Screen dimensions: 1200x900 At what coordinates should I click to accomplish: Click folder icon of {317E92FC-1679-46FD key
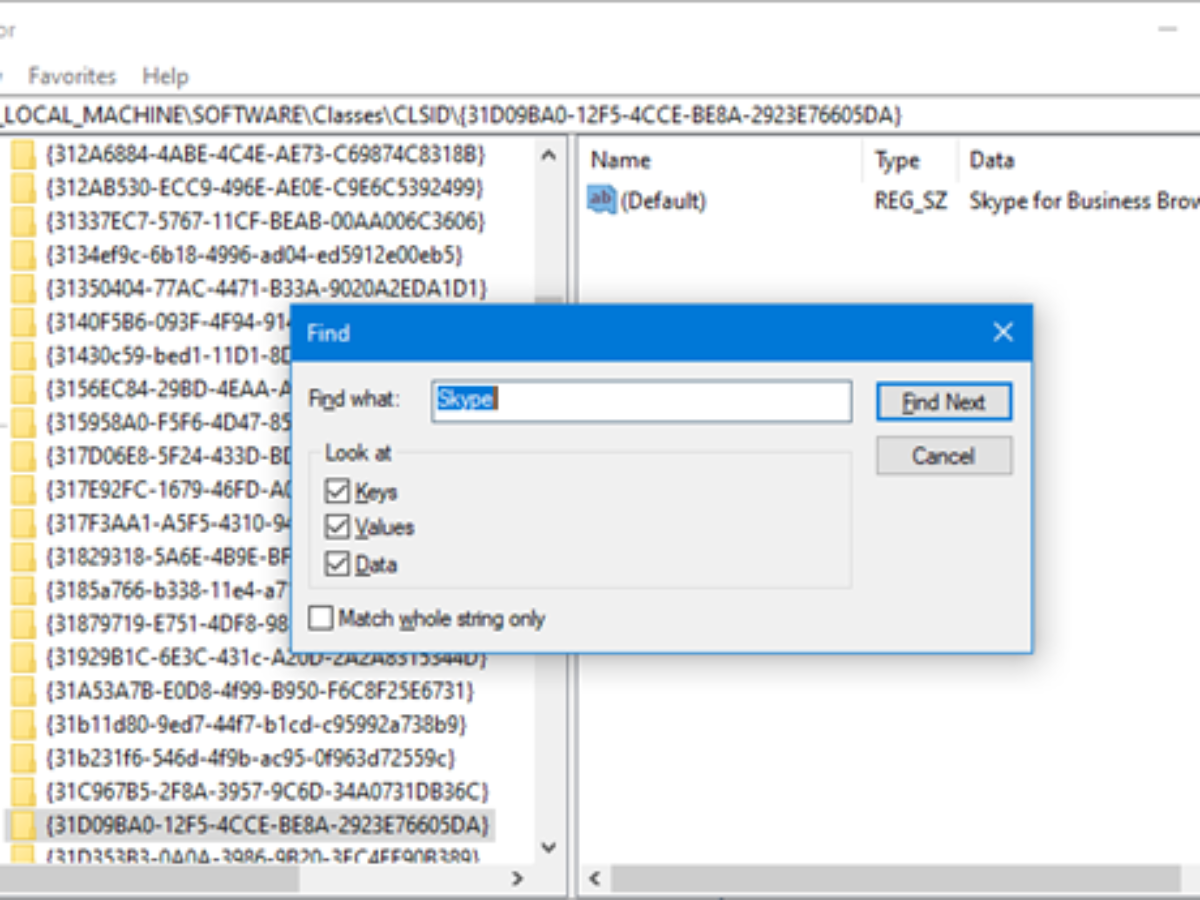[x=23, y=491]
